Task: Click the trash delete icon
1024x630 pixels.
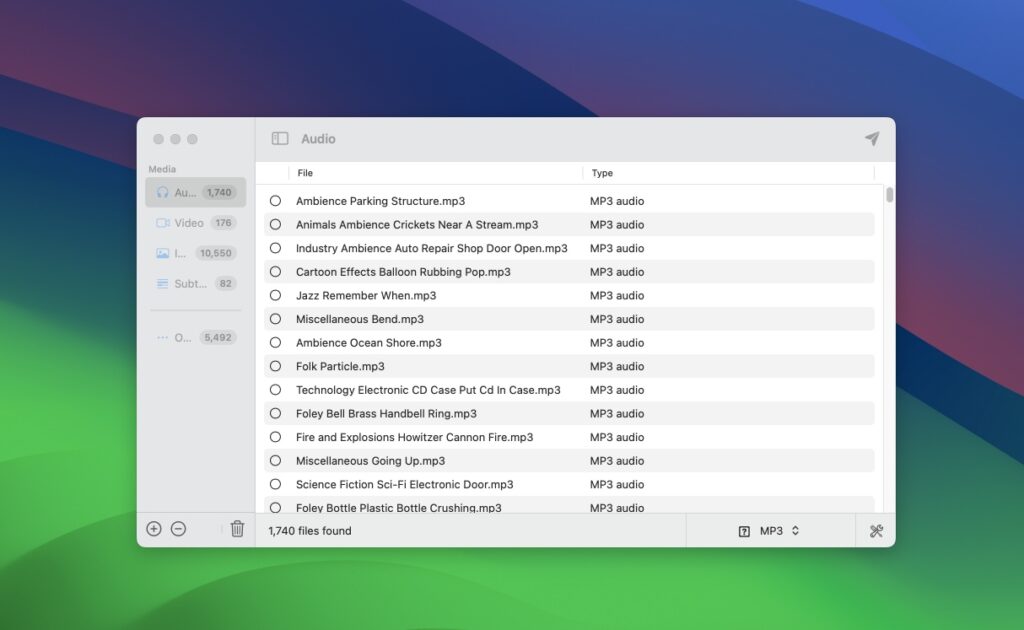Action: click(236, 528)
